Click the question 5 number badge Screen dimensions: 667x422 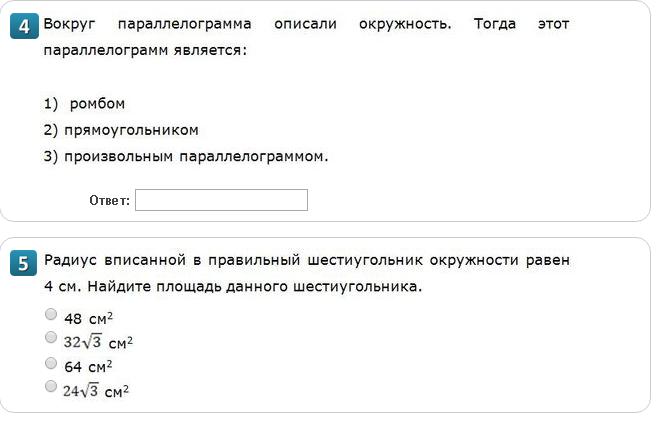24,264
